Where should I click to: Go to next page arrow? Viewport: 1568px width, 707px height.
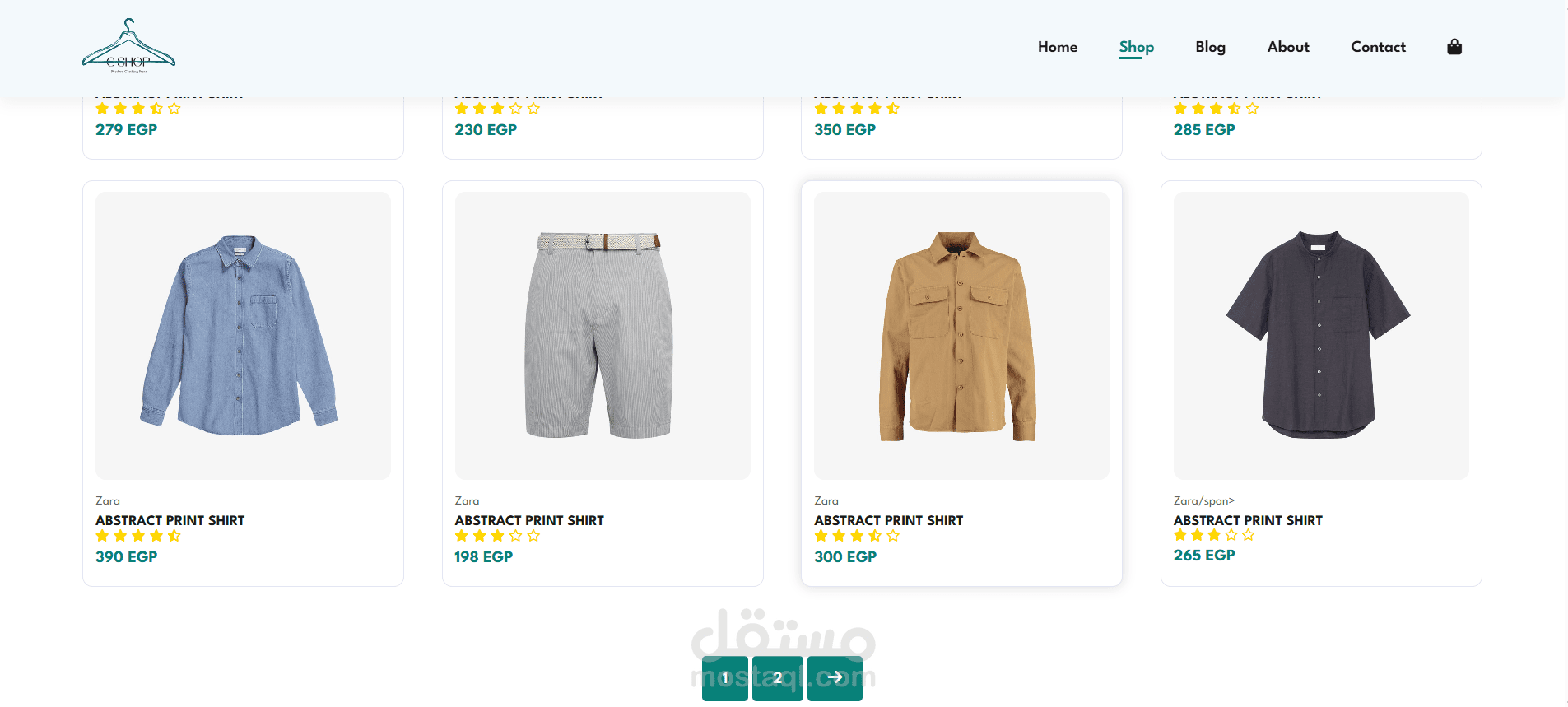(x=835, y=677)
